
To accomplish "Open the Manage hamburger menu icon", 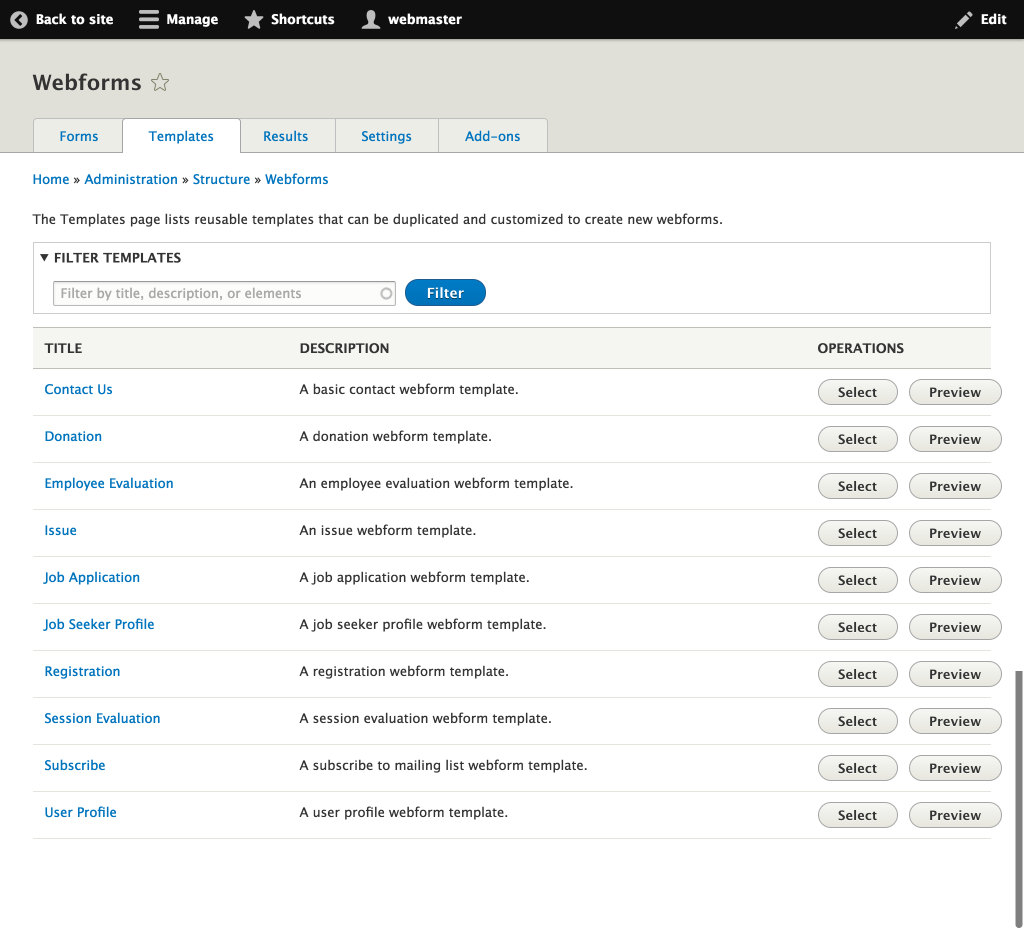I will (149, 20).
